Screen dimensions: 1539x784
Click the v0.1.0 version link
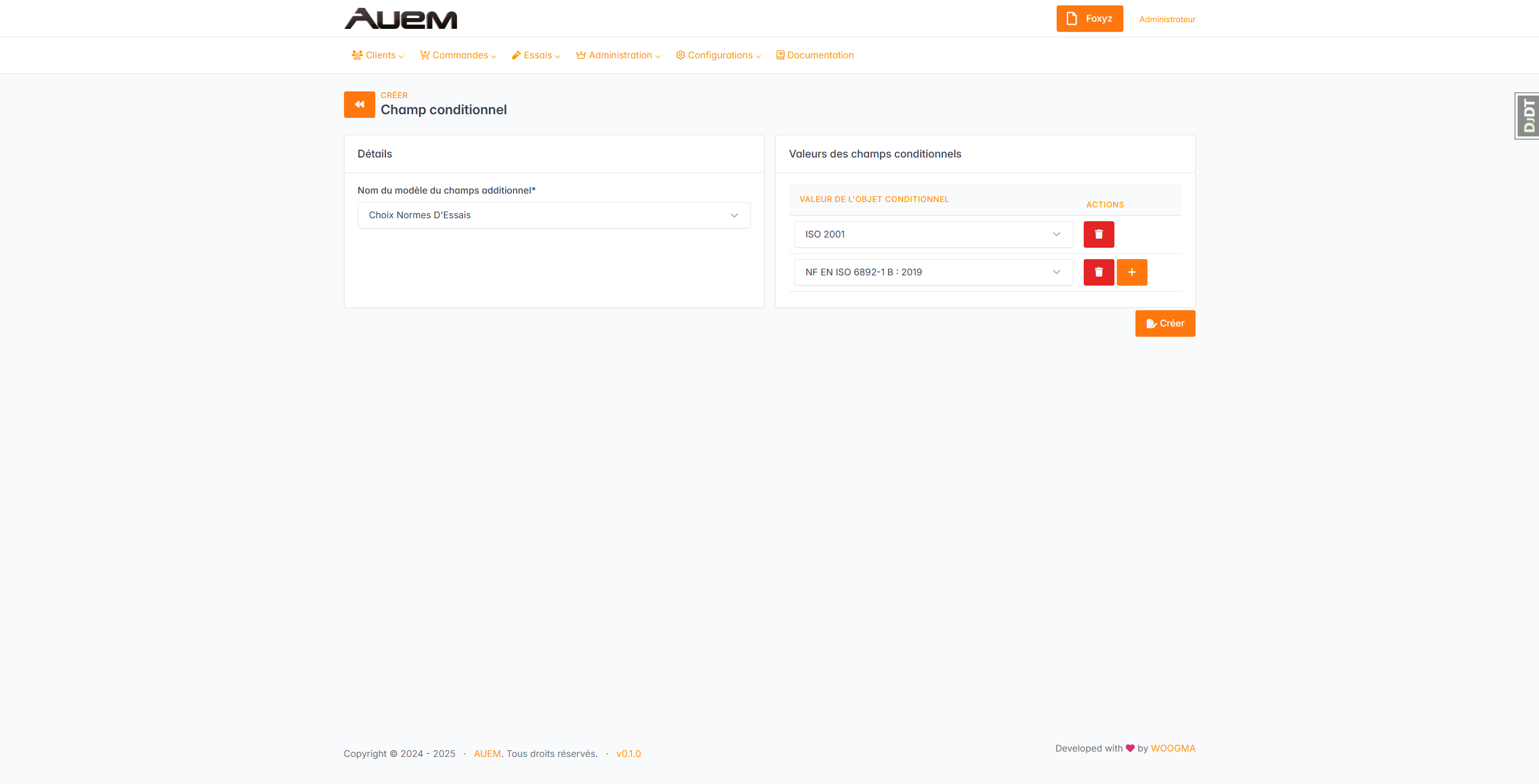tap(628, 754)
